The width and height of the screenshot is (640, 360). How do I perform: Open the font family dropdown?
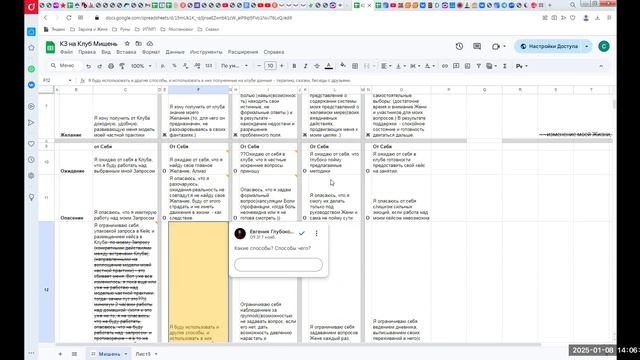(x=234, y=66)
